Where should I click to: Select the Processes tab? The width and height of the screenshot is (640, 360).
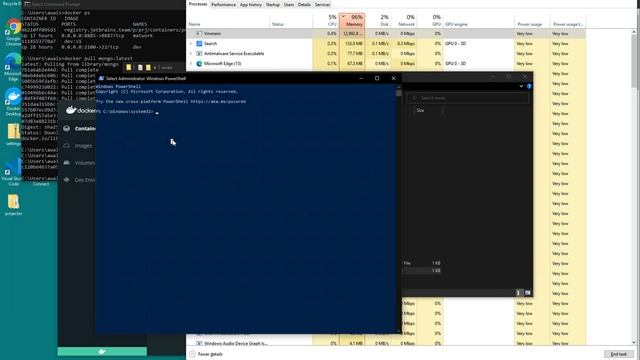click(198, 4)
